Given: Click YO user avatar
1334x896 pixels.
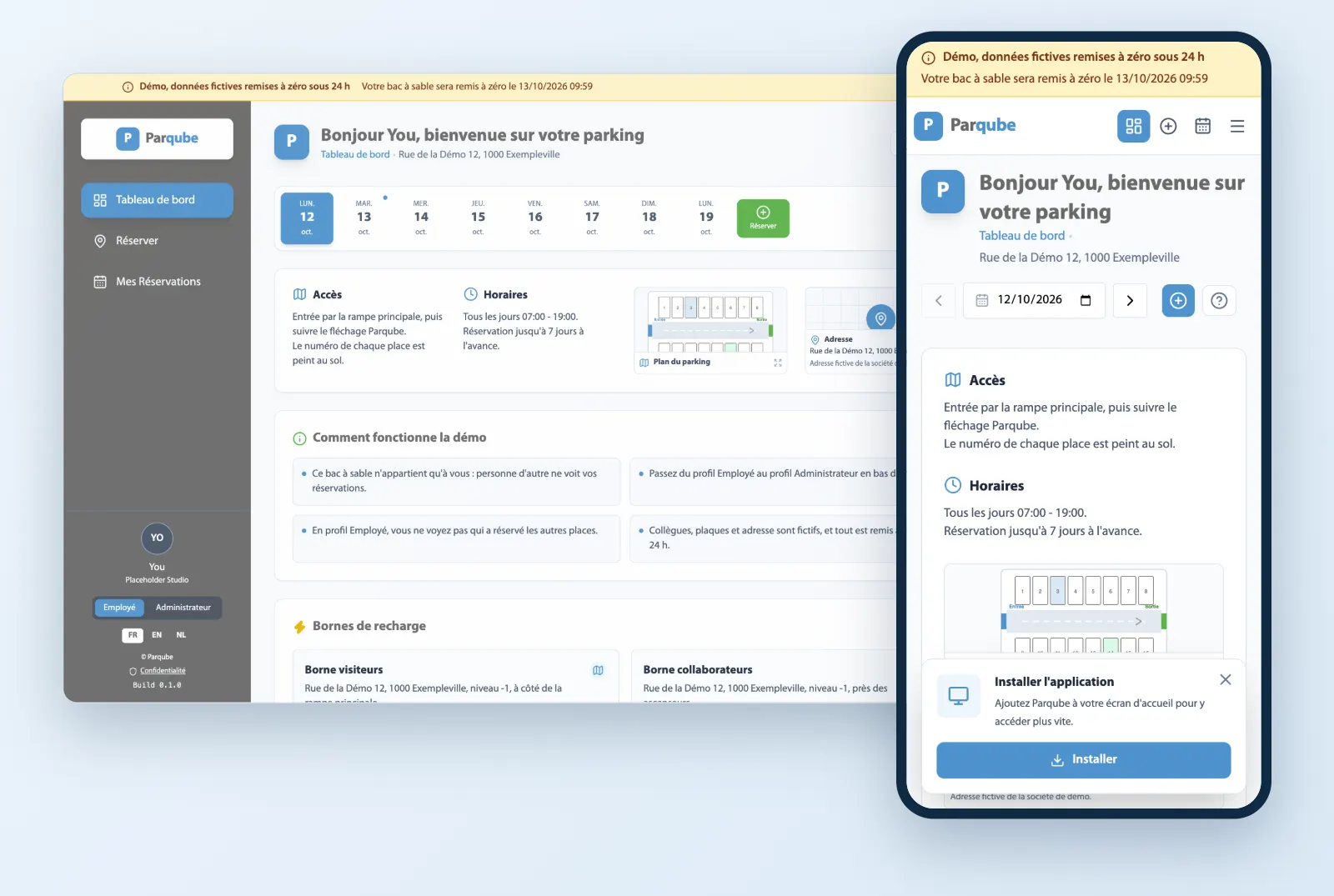Looking at the screenshot, I should pos(157,538).
